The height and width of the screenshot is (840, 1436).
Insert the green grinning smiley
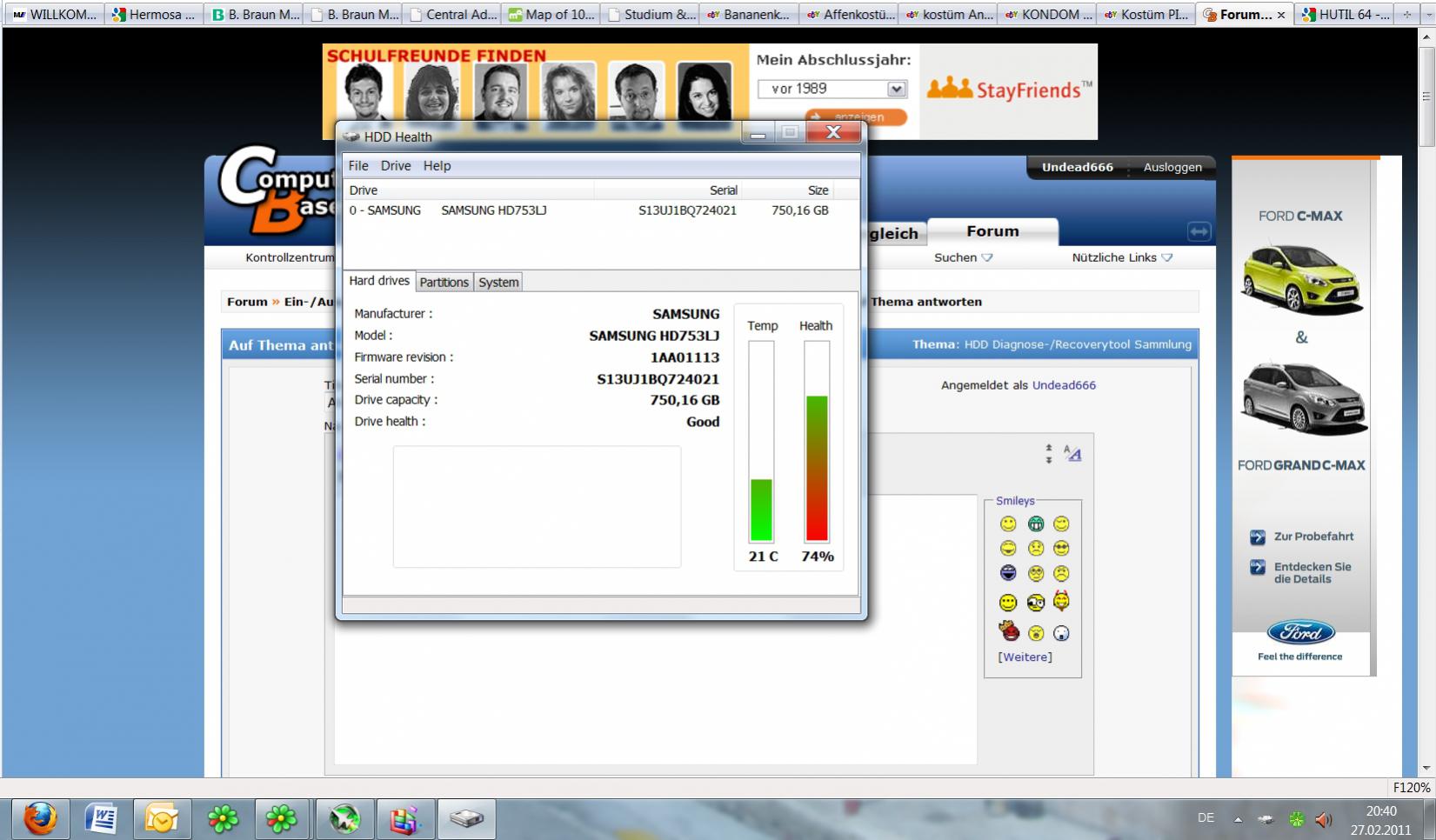1036,523
